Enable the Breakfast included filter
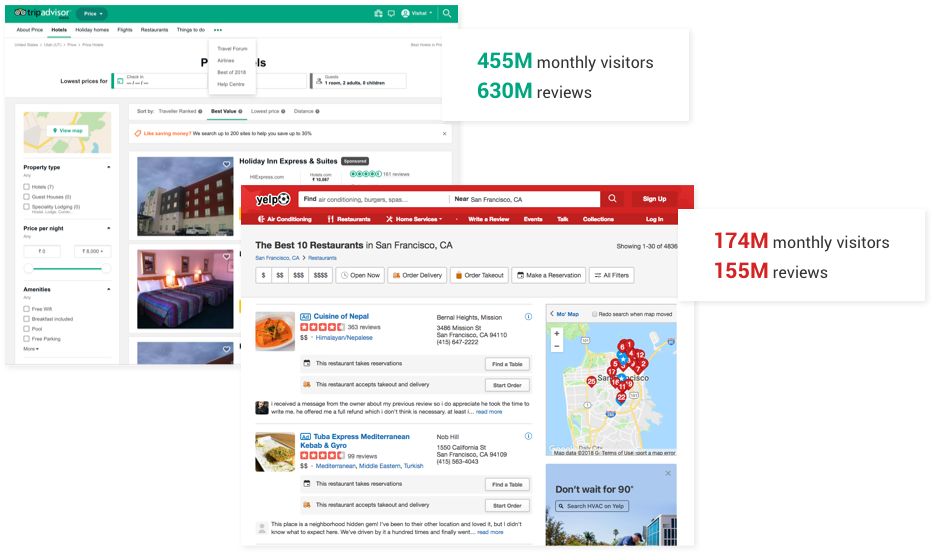Viewport: 934px width, 555px height. click(26, 319)
